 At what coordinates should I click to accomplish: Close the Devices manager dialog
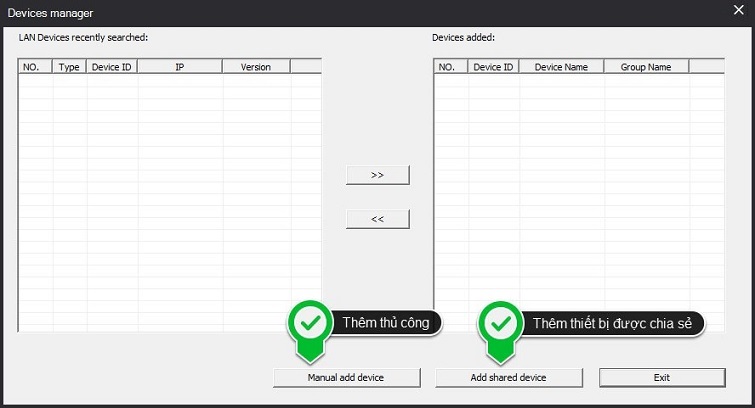pos(739,11)
